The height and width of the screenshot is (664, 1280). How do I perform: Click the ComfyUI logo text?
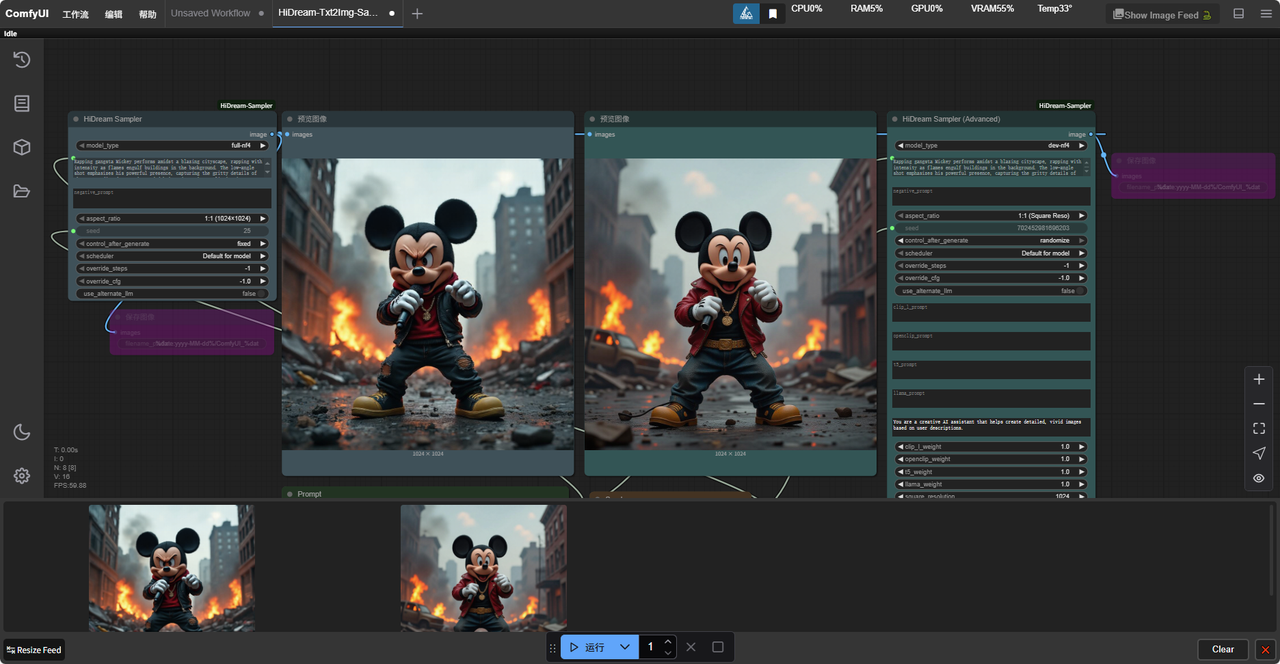pyautogui.click(x=27, y=14)
